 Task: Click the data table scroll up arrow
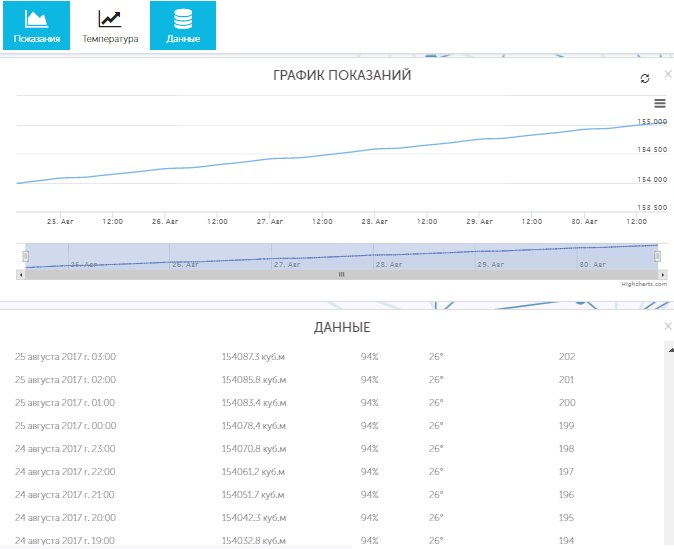tap(671, 350)
